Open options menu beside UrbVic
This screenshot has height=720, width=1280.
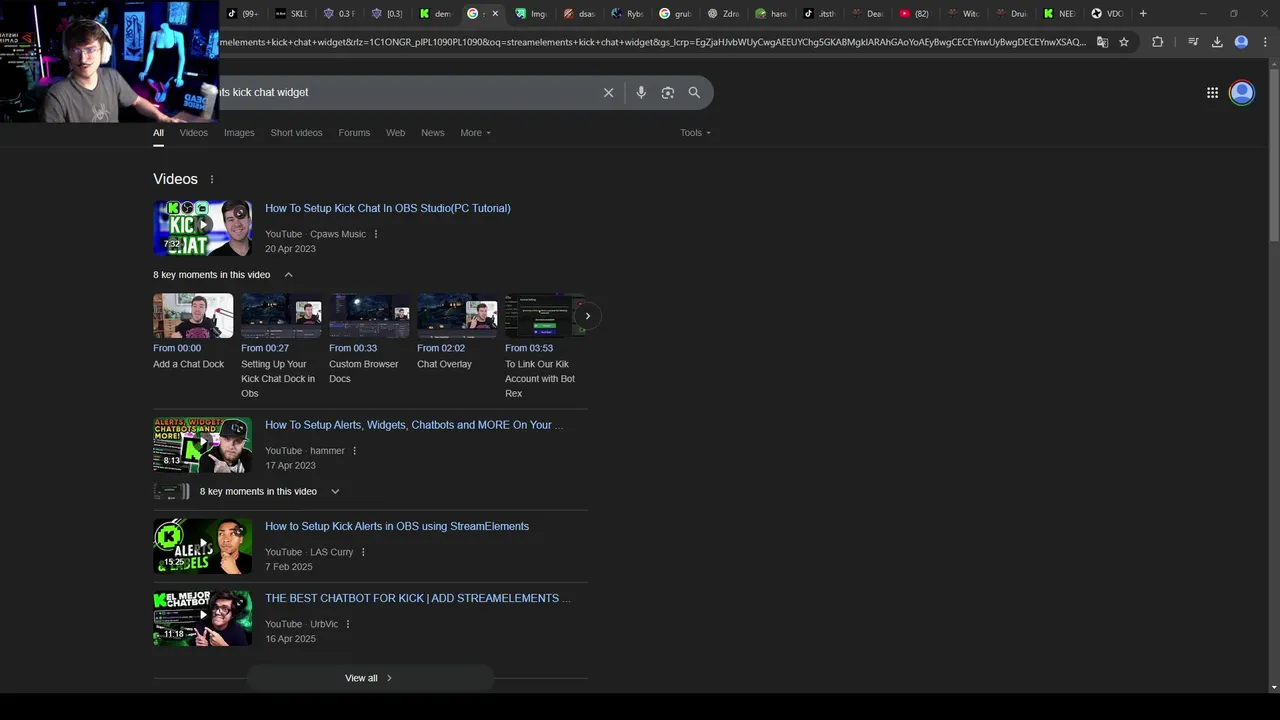pos(348,624)
